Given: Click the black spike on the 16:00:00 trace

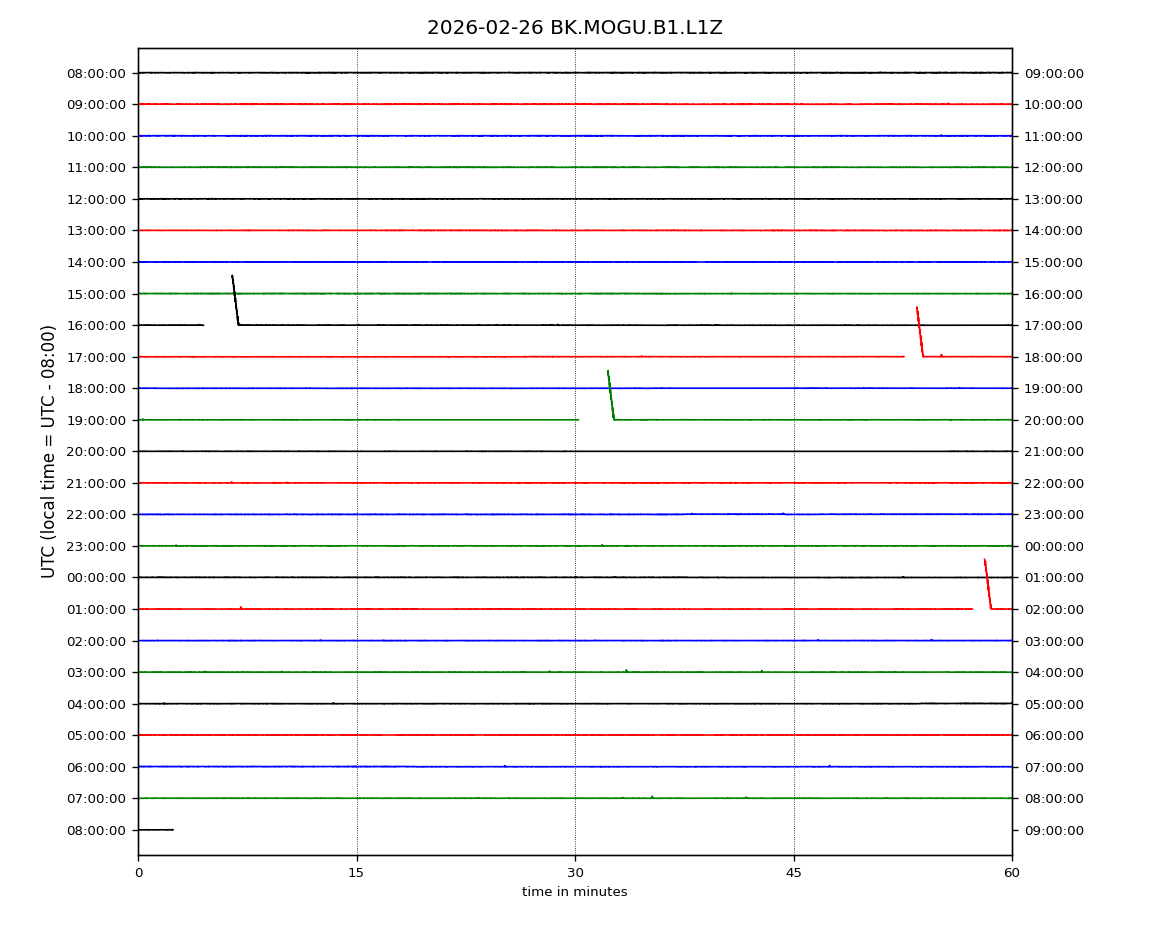Looking at the screenshot, I should pyautogui.click(x=235, y=300).
